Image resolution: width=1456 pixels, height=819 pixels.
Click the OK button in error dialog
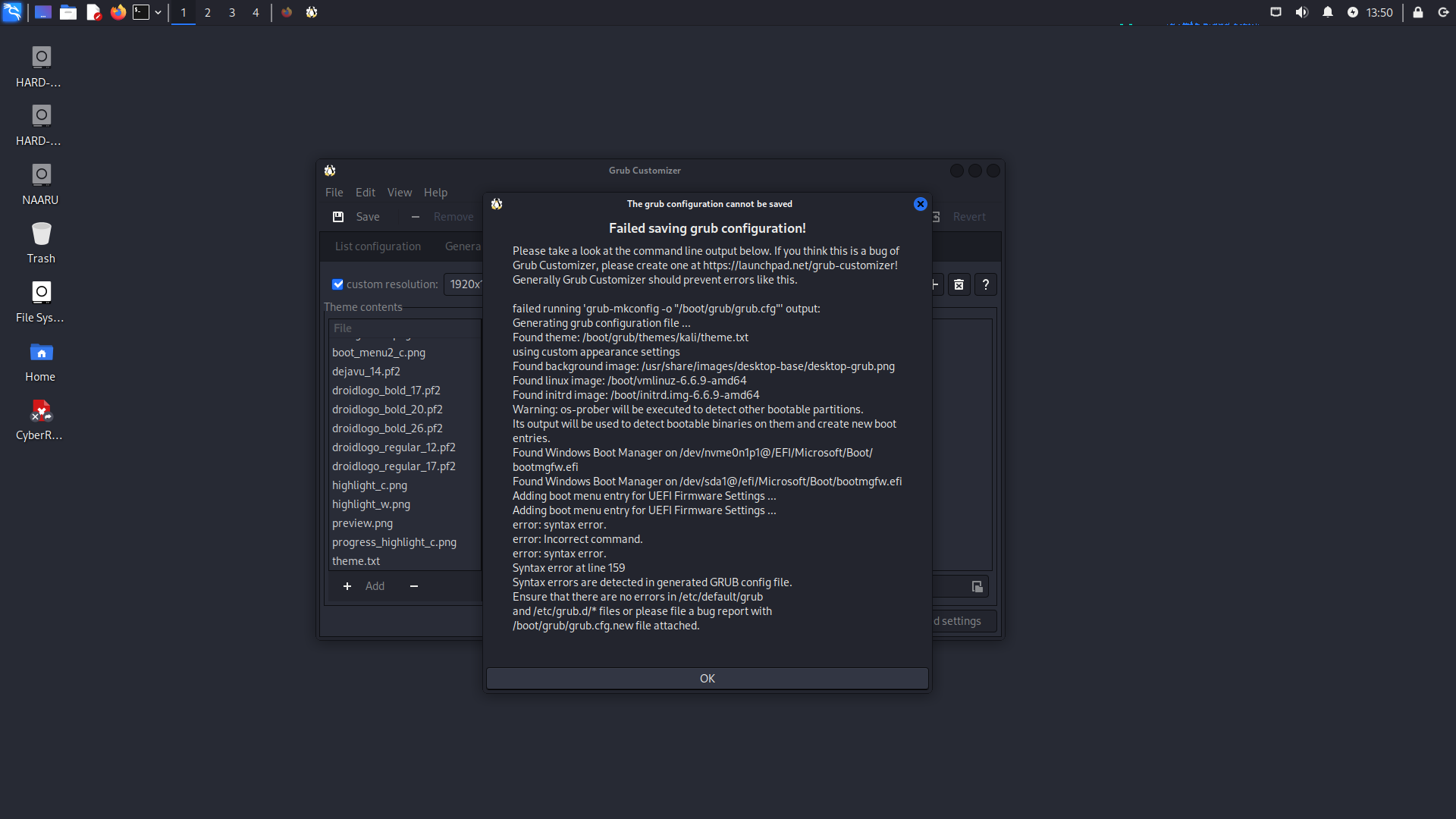(x=707, y=679)
